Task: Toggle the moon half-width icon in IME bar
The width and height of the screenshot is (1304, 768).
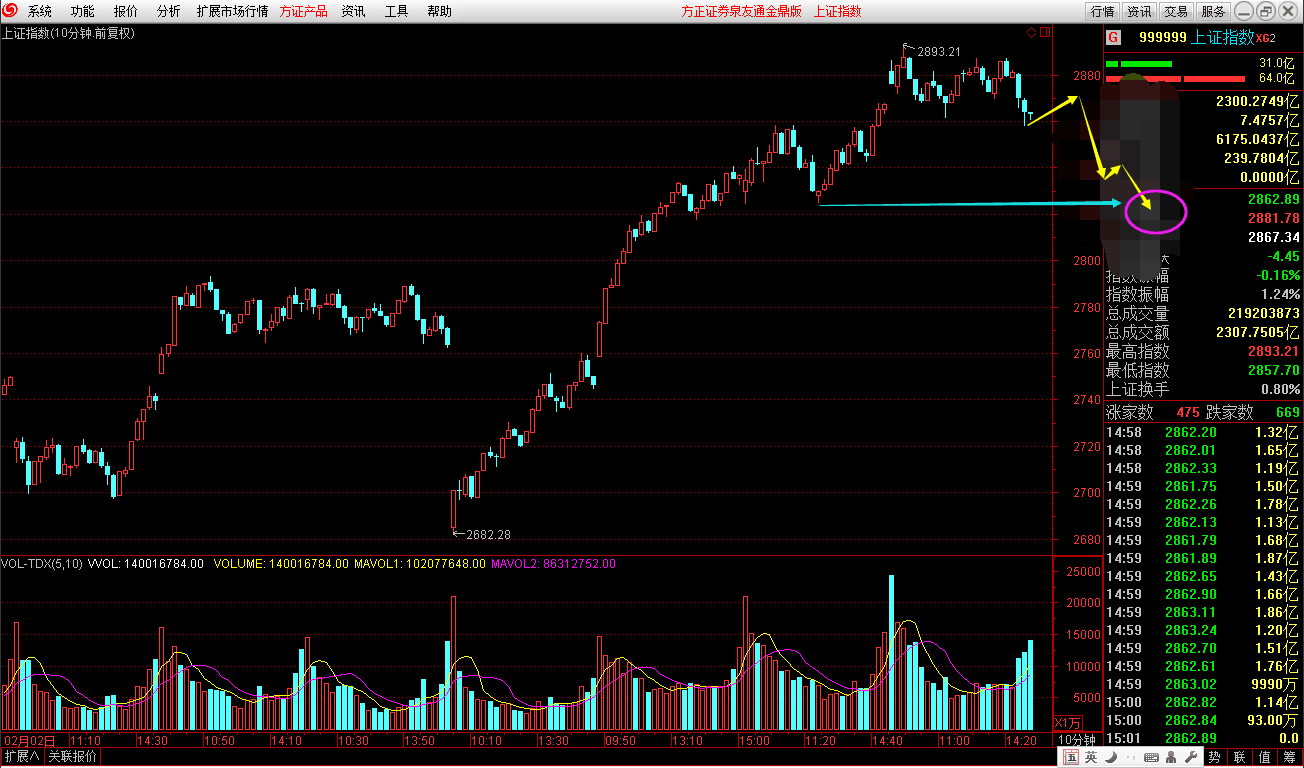Action: [x=1110, y=758]
